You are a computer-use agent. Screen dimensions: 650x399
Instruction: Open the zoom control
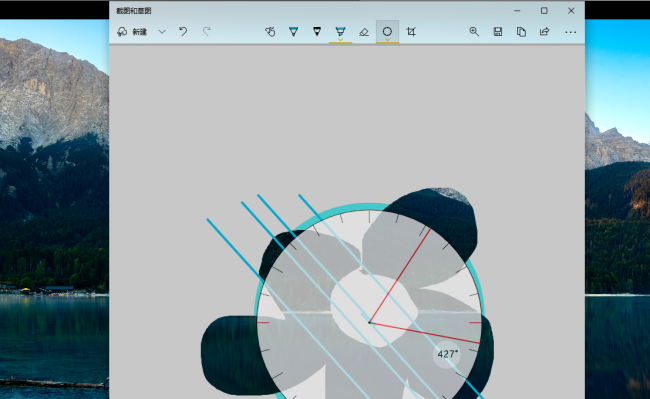(x=474, y=32)
